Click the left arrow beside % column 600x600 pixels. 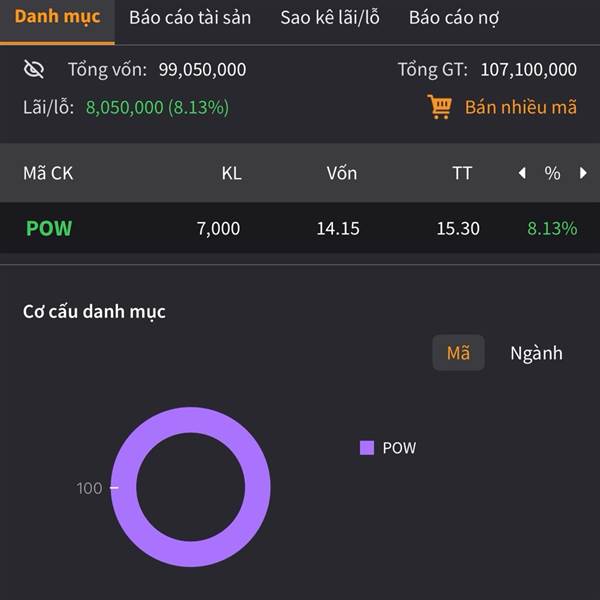pyautogui.click(x=522, y=173)
